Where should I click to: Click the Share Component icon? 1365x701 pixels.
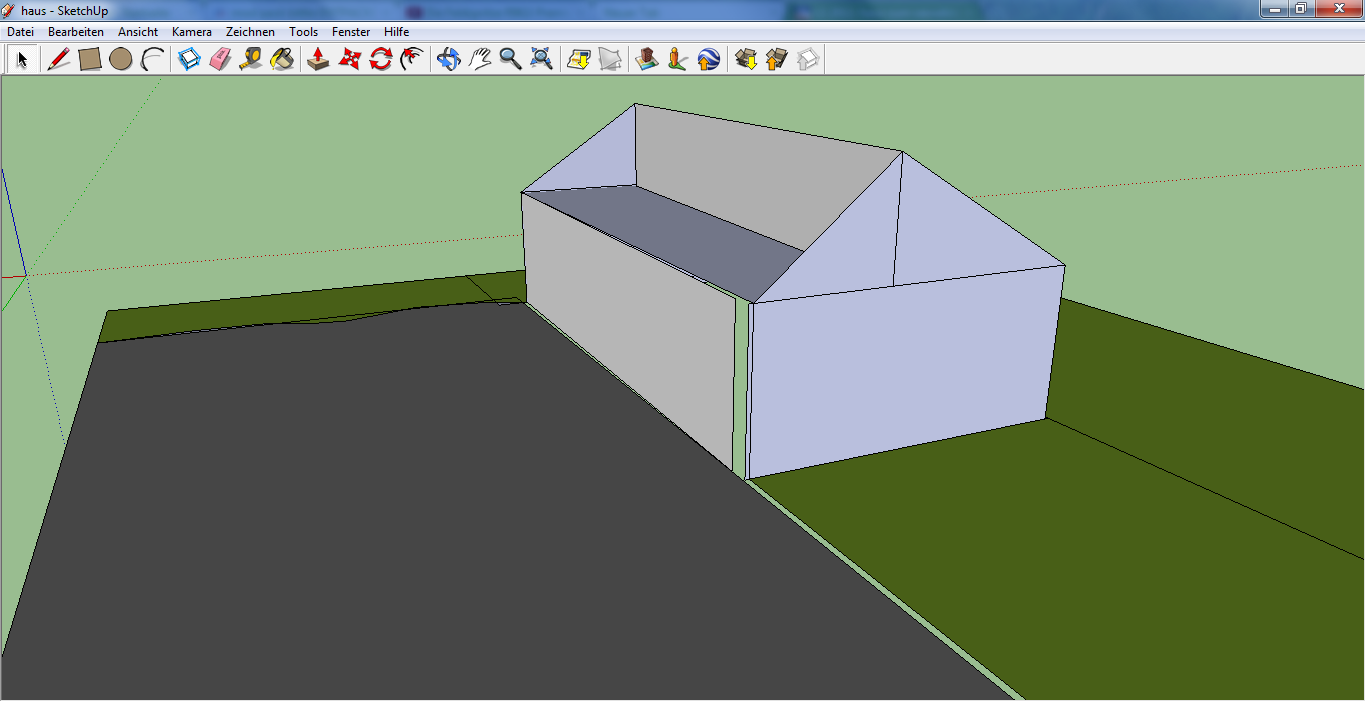tap(808, 59)
